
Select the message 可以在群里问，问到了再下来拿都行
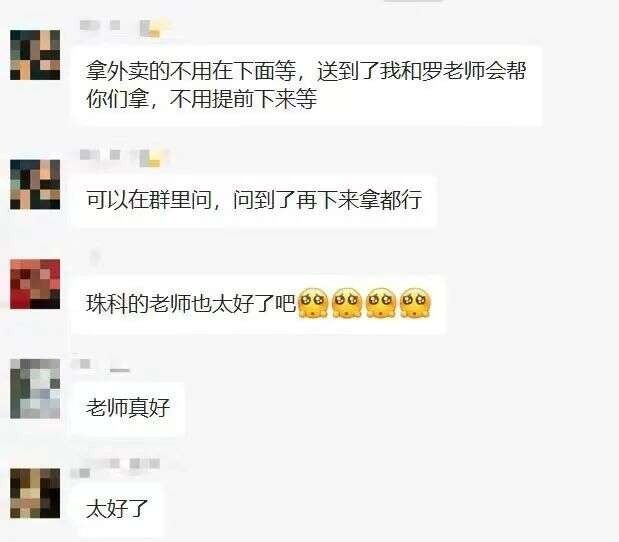tap(254, 201)
